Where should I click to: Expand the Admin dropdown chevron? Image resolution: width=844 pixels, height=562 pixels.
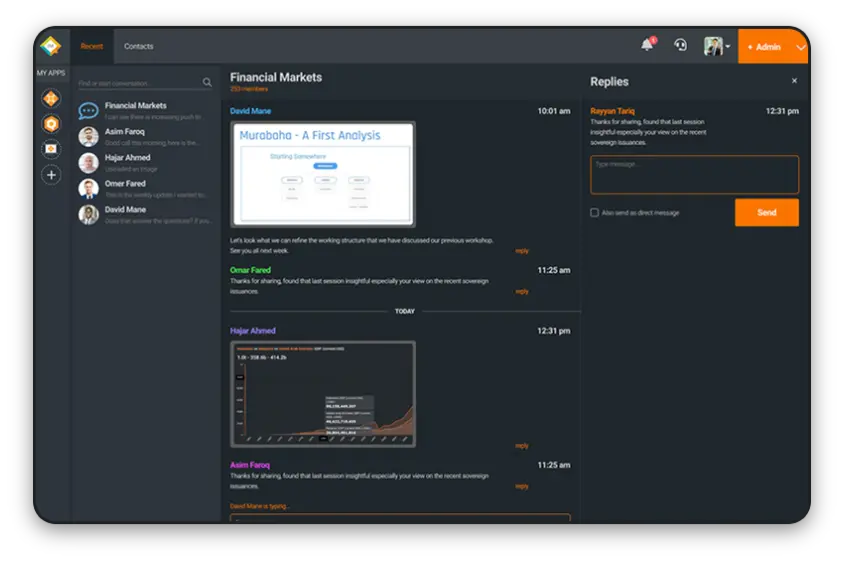pyautogui.click(x=799, y=47)
